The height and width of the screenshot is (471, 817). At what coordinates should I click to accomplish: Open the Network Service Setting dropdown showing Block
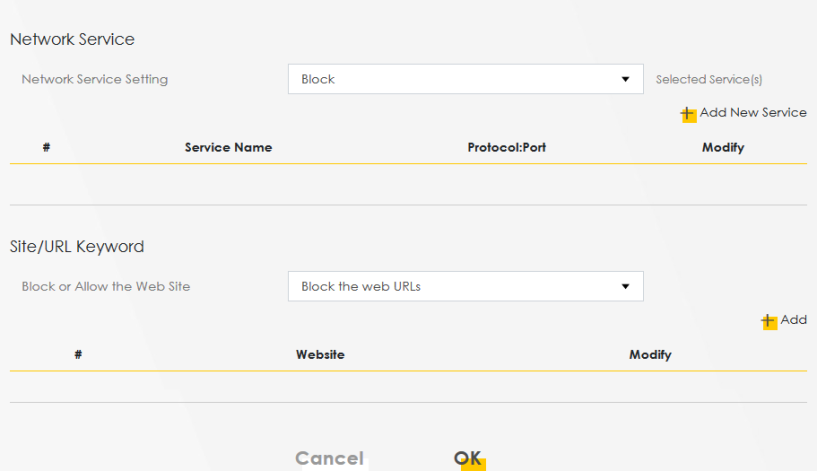(x=465, y=79)
